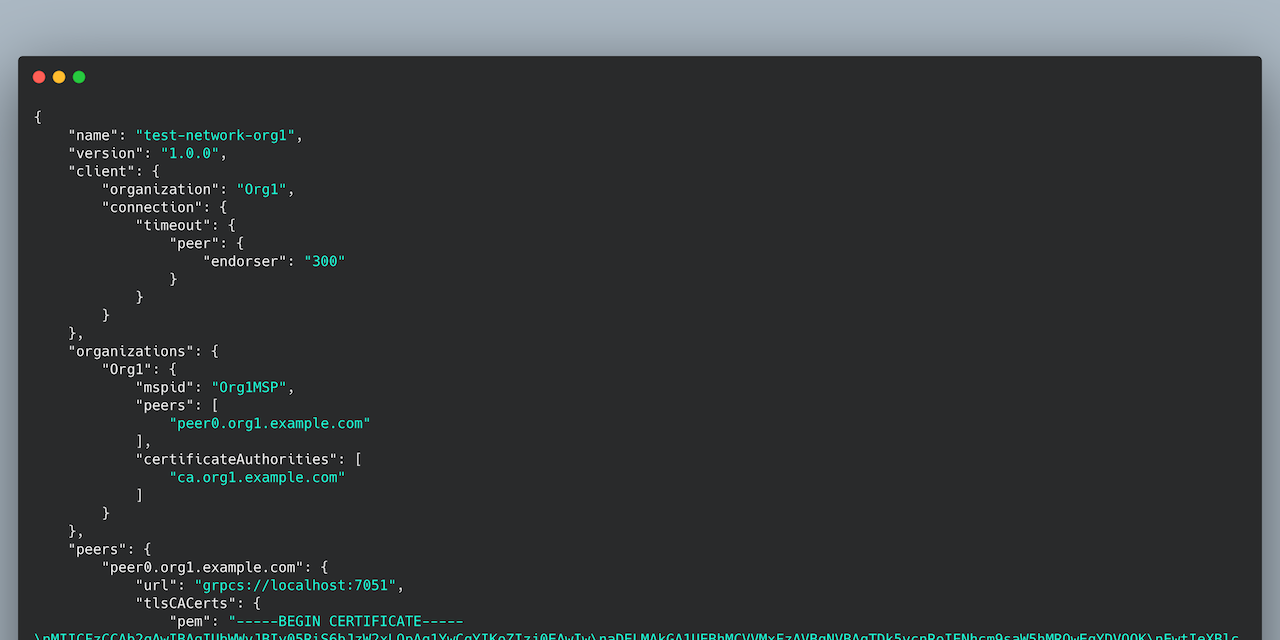Click the "url" key
This screenshot has height=640, width=1280.
coord(156,585)
